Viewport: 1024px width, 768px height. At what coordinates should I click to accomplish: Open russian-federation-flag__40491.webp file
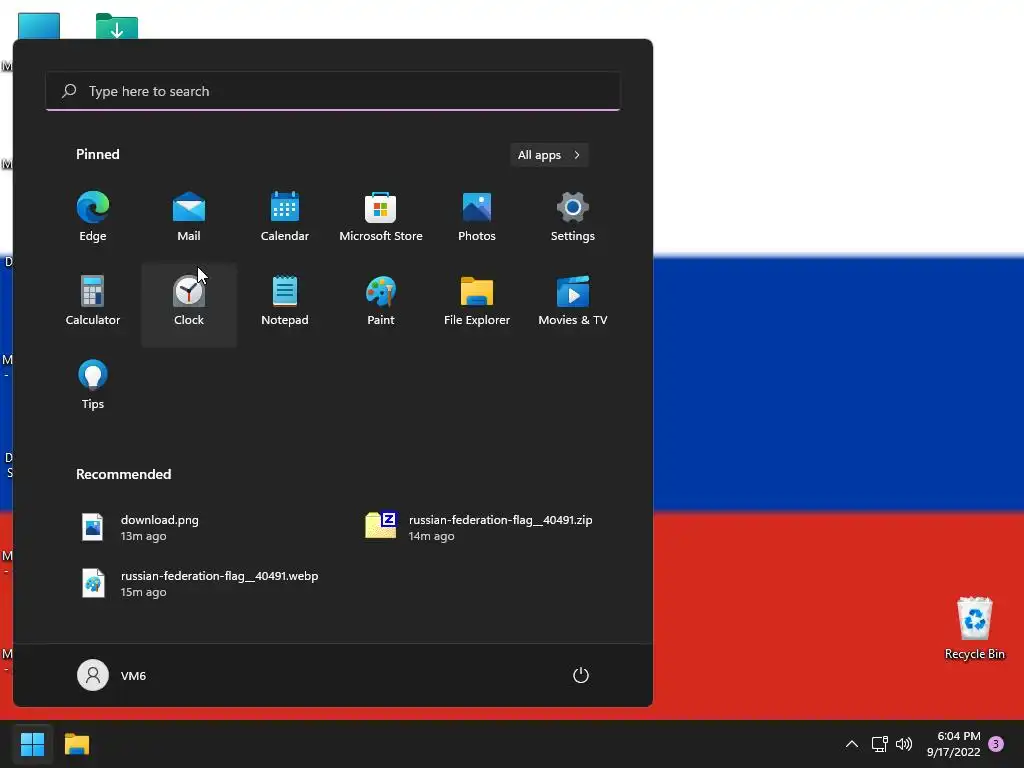coord(200,583)
